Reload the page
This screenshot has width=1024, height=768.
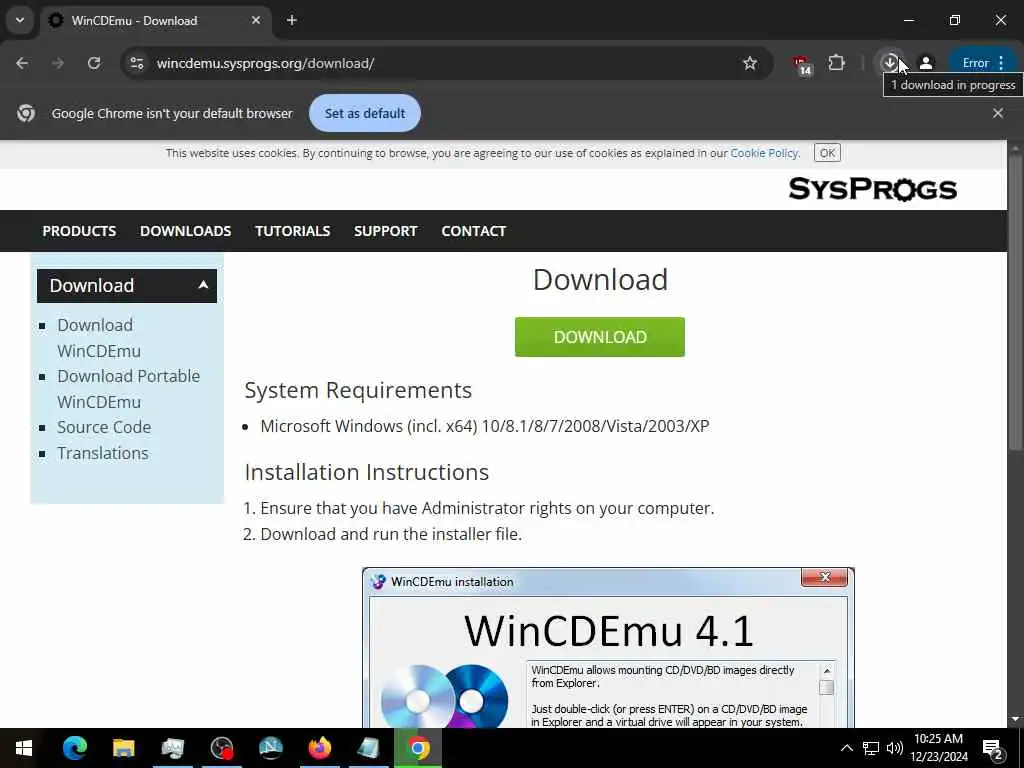(94, 63)
